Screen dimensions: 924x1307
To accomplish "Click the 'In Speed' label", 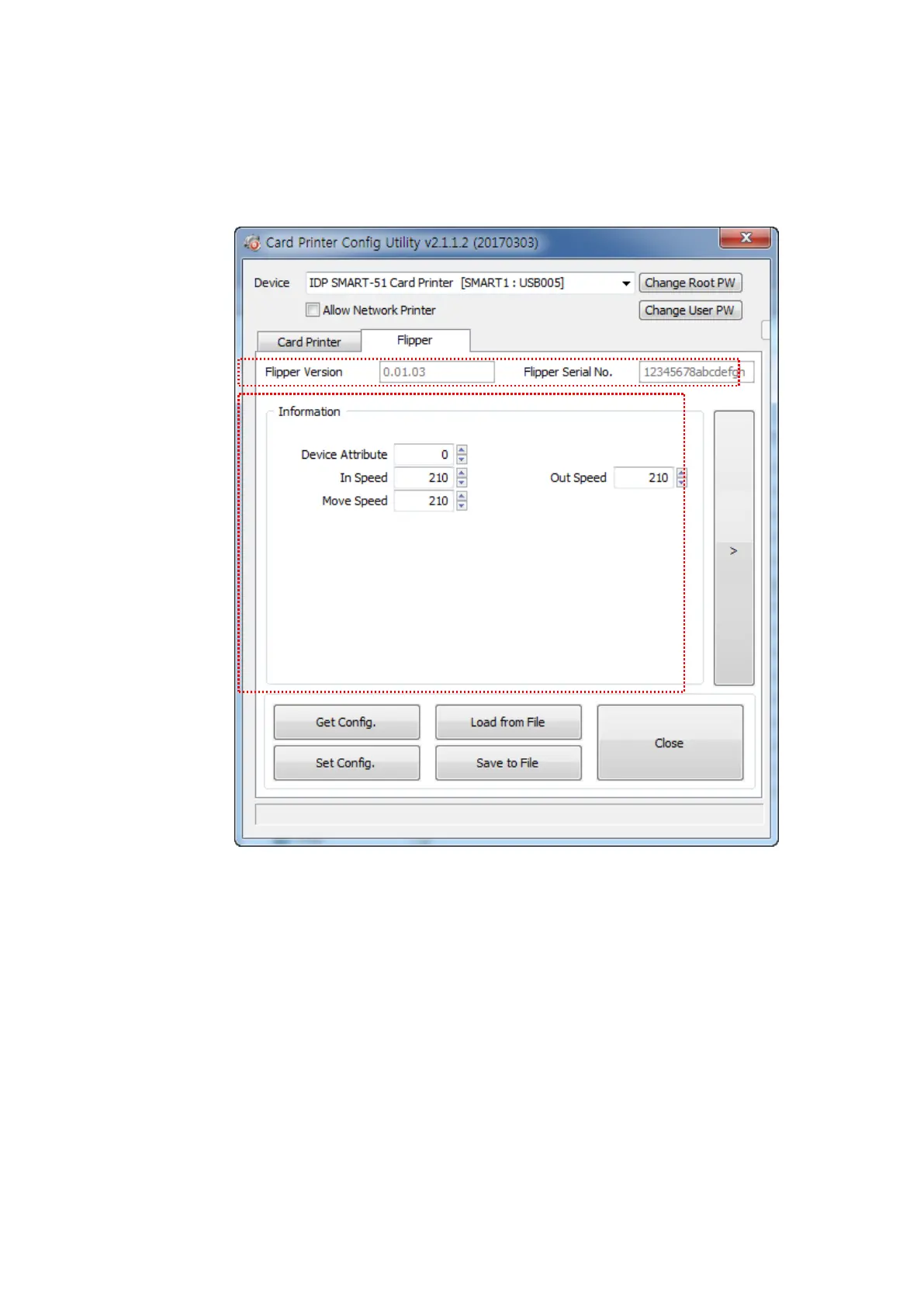I will (364, 478).
